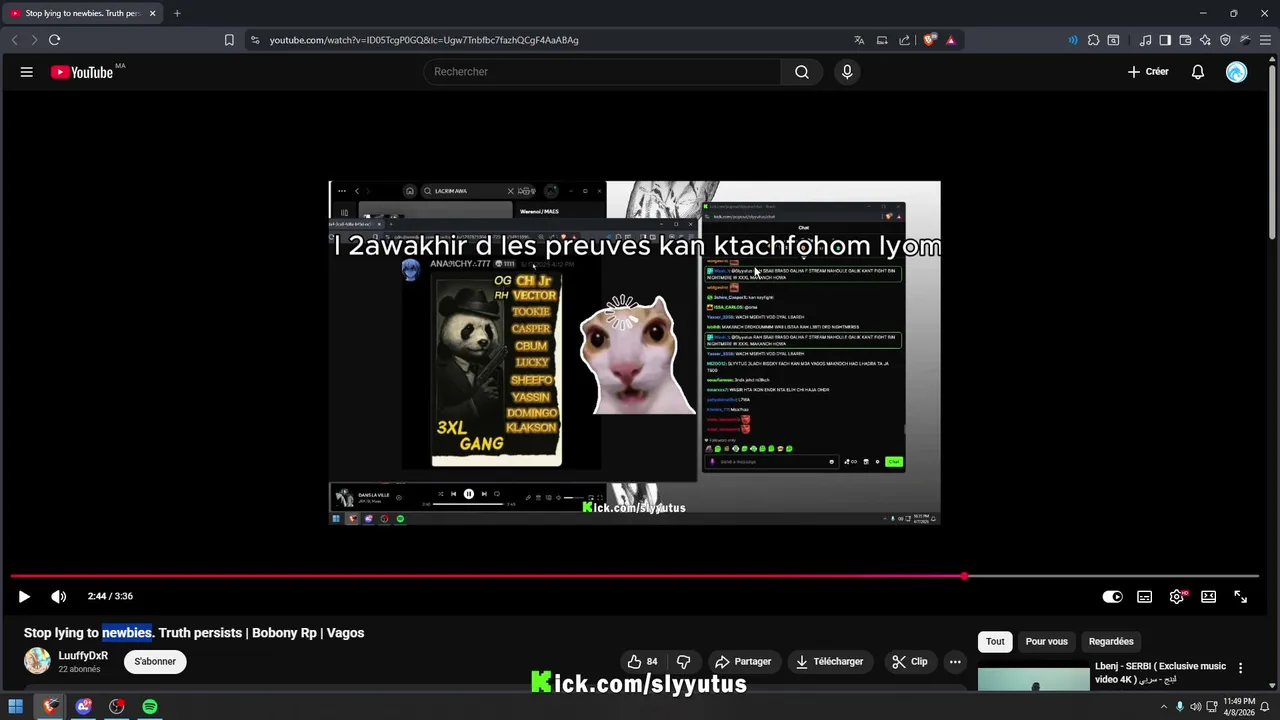Click the Télécharger download button
Screen dimensions: 1280x720
(x=829, y=662)
